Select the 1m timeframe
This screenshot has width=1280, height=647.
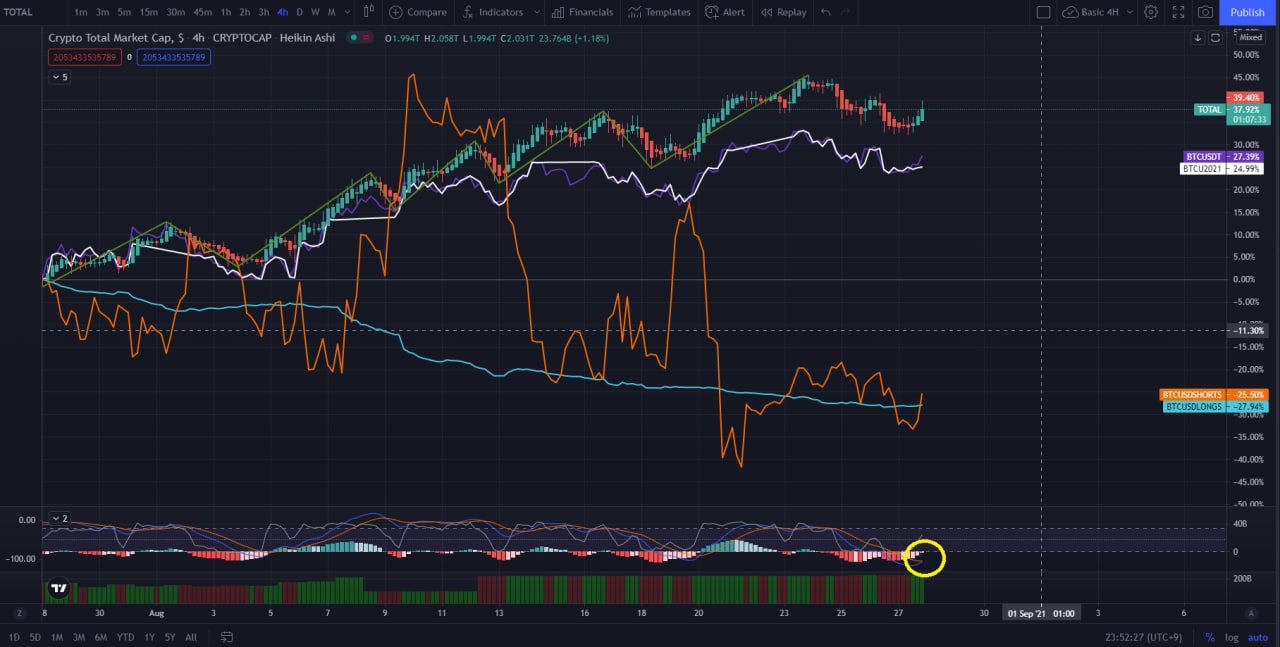[x=81, y=12]
